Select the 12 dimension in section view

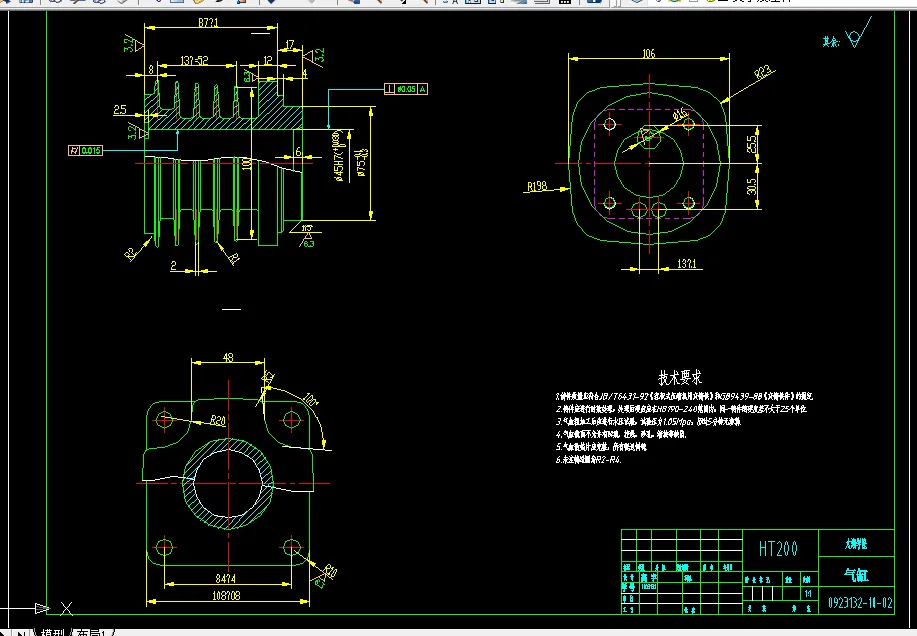click(268, 60)
